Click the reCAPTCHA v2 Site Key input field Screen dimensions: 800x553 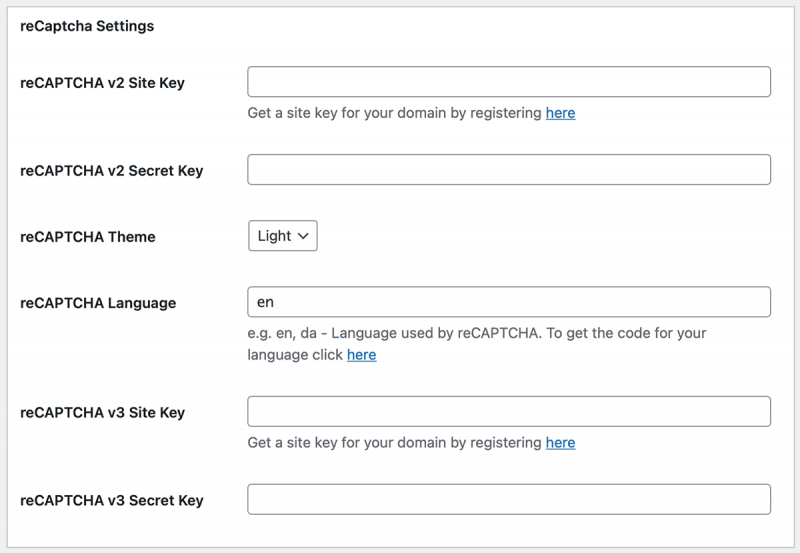tap(509, 82)
